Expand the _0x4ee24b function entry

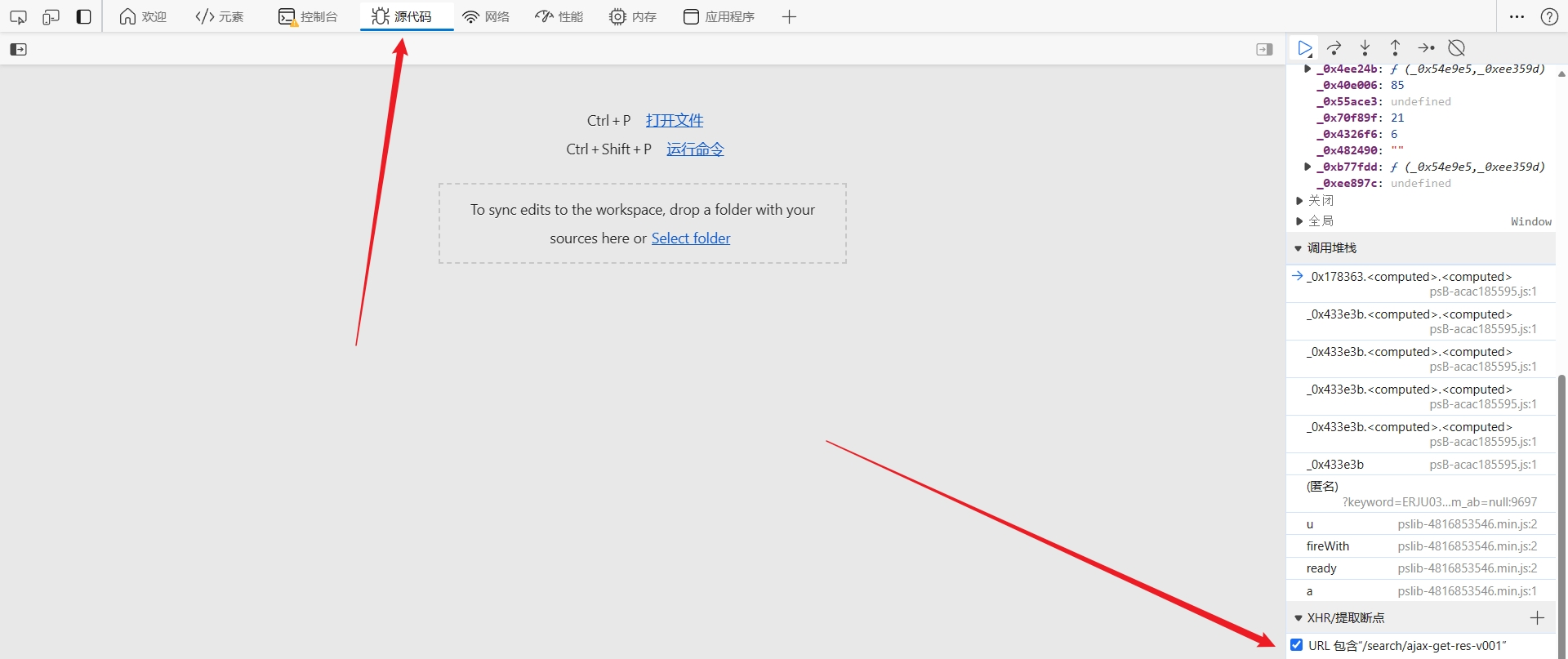[1307, 69]
